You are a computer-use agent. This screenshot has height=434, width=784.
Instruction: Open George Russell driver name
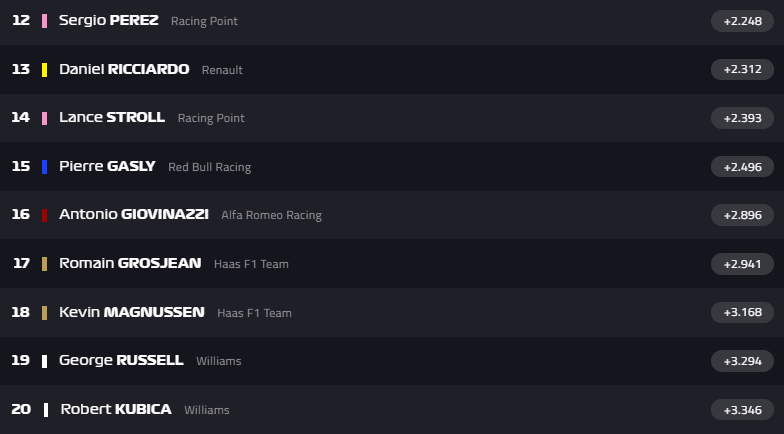(x=121, y=361)
